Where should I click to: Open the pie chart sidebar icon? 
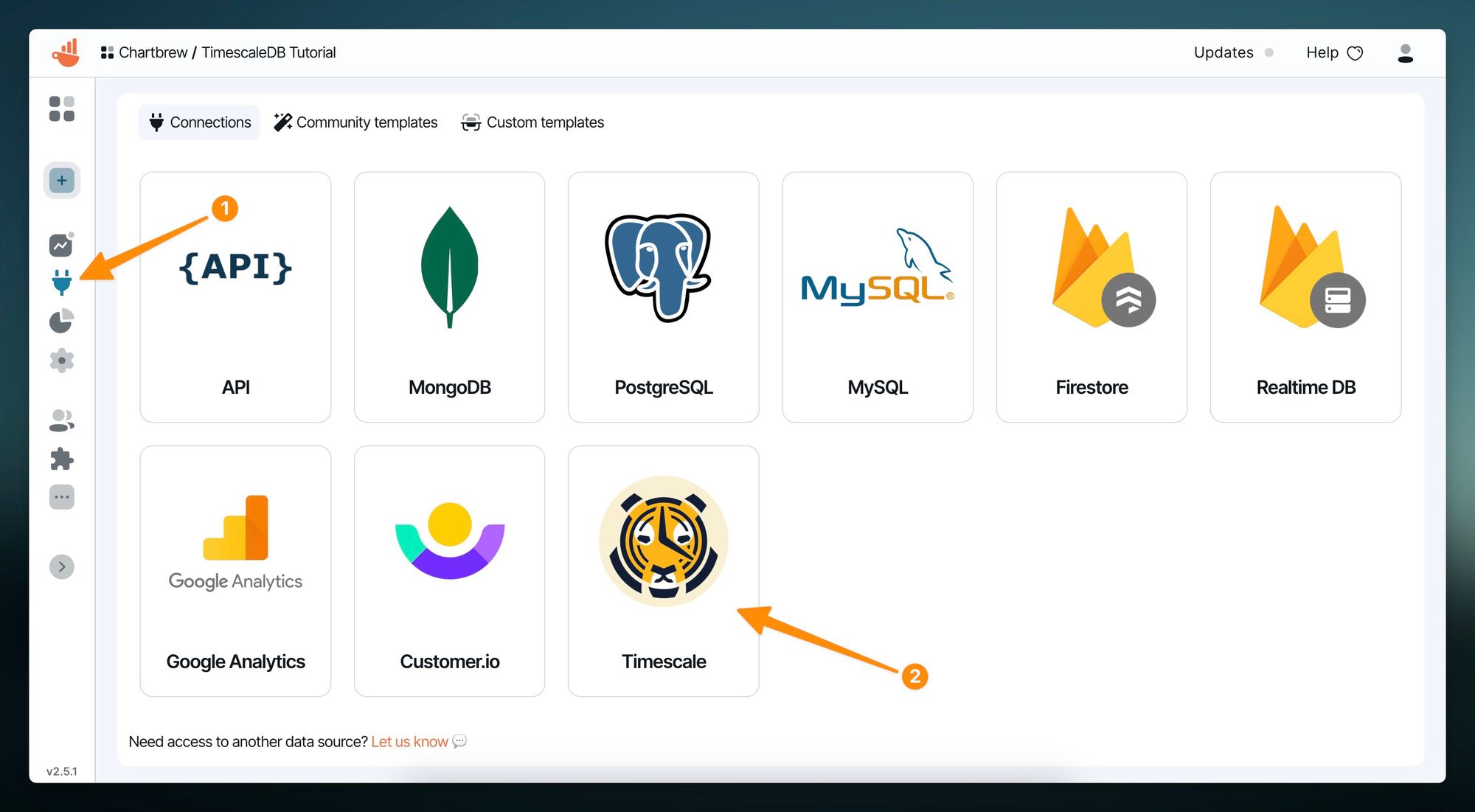pos(61,322)
